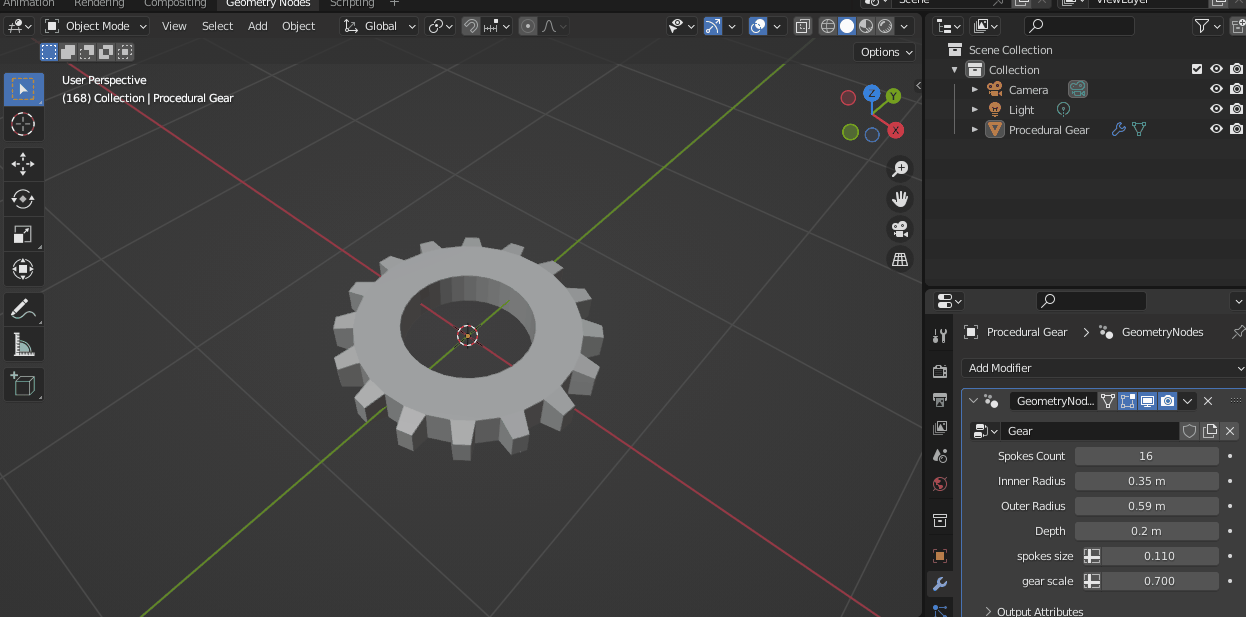Open the Add menu

pos(258,26)
